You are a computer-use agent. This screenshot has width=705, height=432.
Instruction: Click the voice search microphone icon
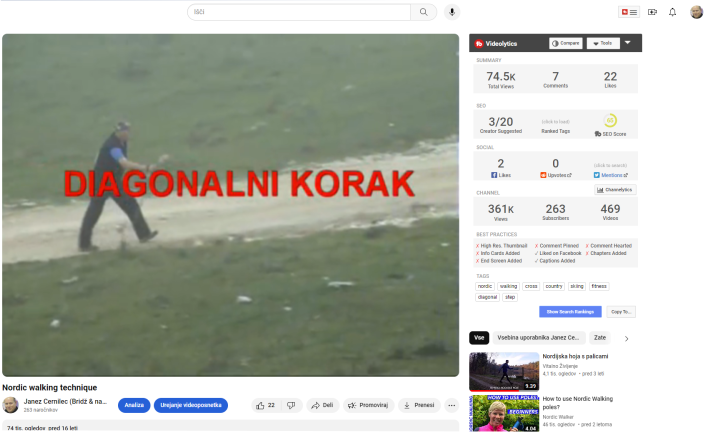(452, 12)
